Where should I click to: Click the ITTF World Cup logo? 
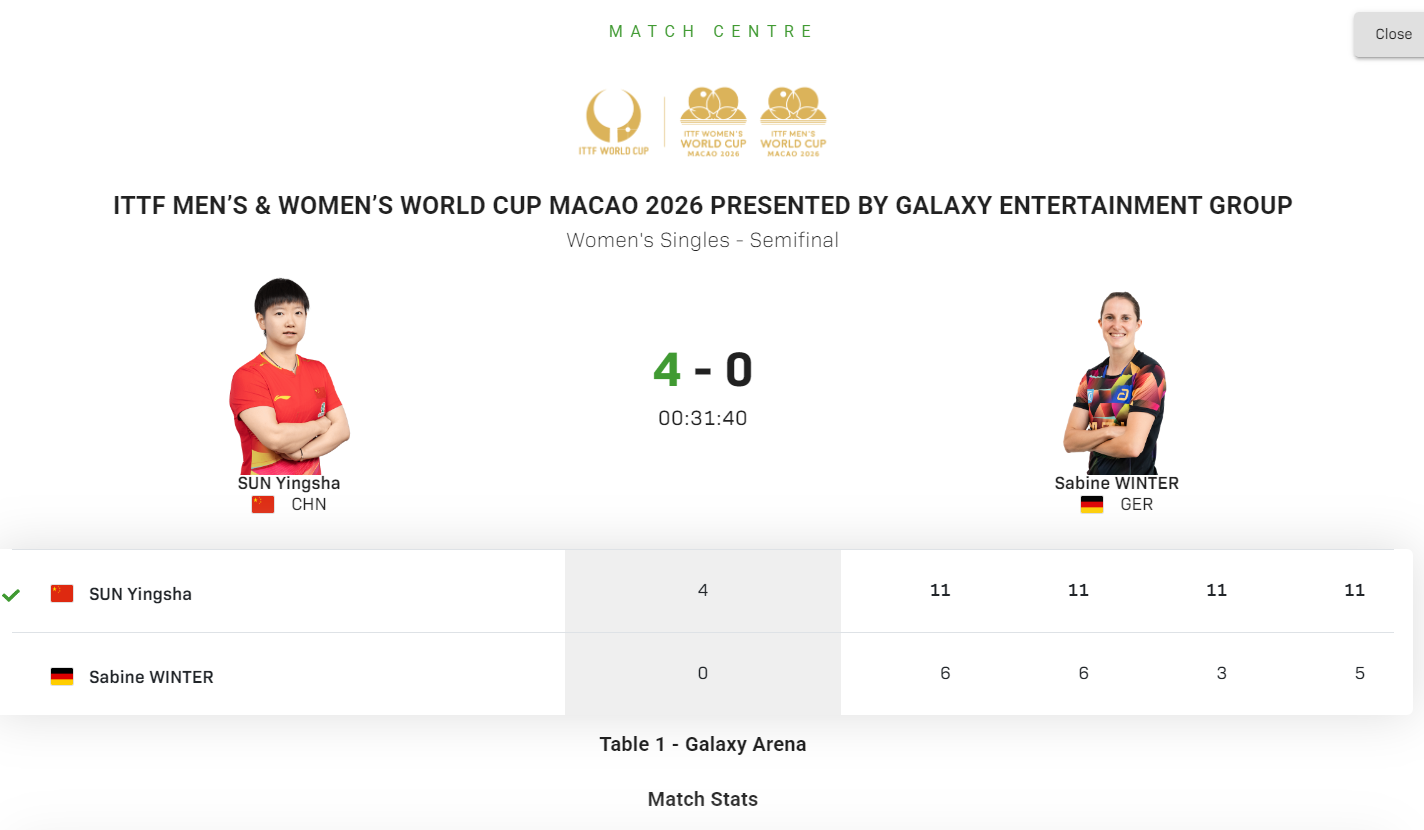613,121
